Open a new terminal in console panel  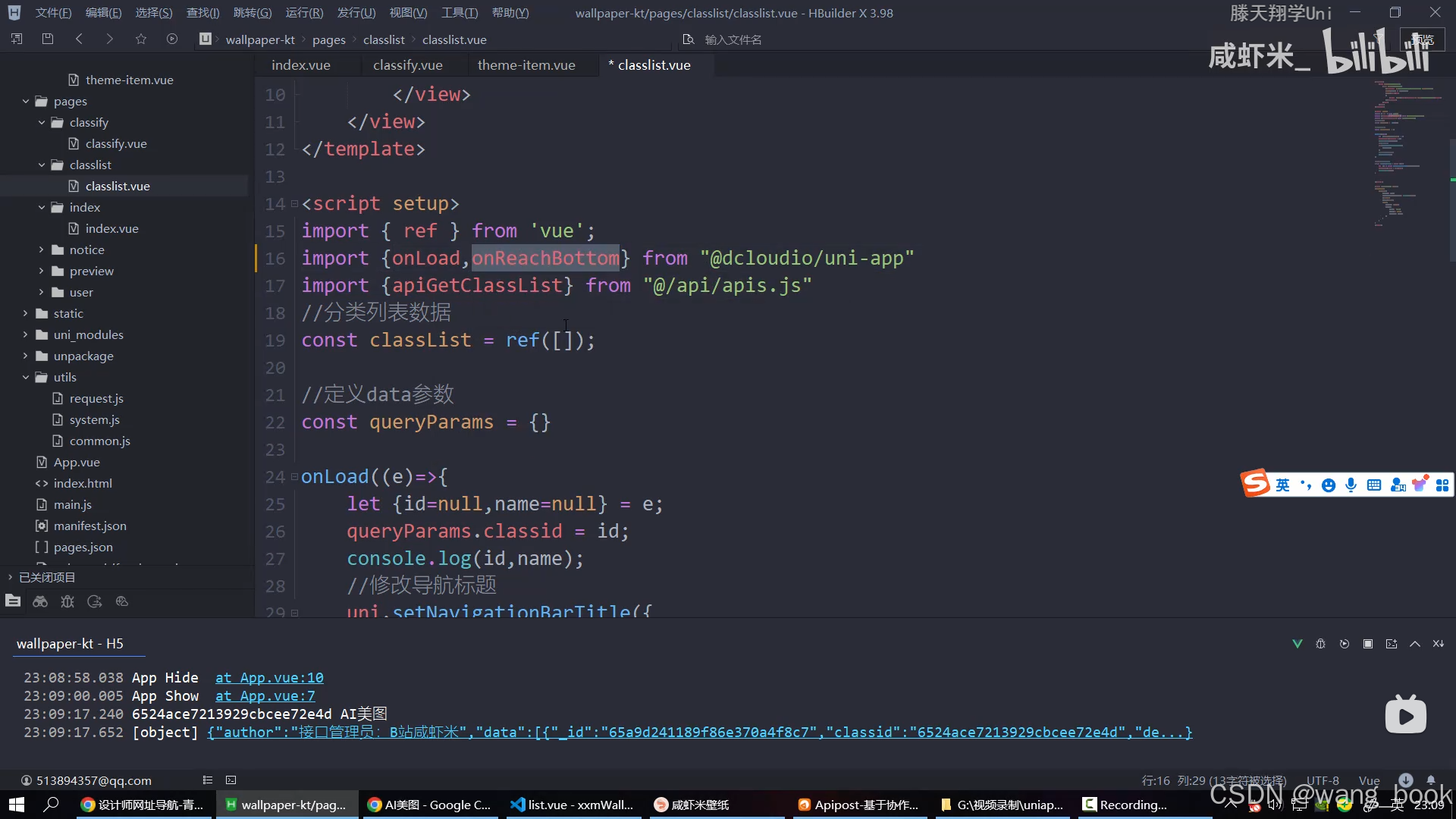click(x=1392, y=644)
